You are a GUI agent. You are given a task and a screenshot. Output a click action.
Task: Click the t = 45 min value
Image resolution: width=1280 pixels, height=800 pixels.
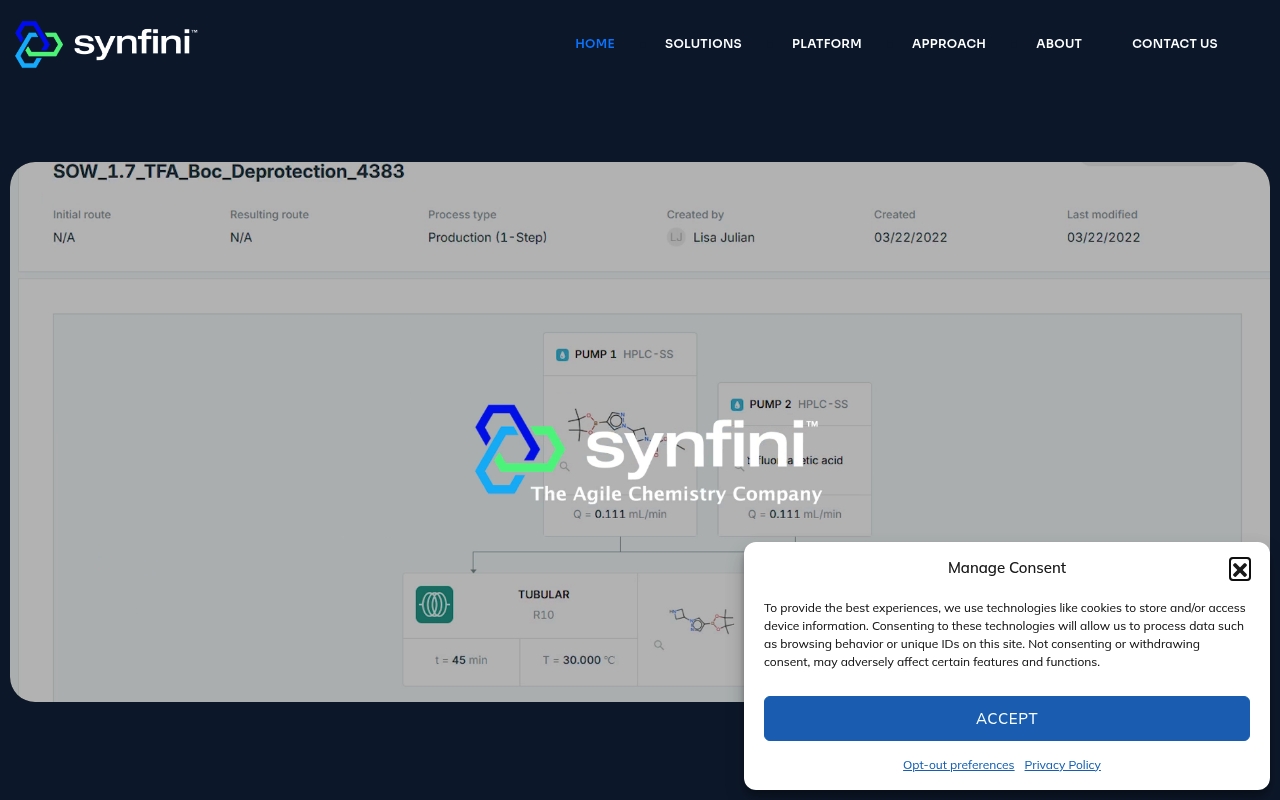(x=461, y=660)
